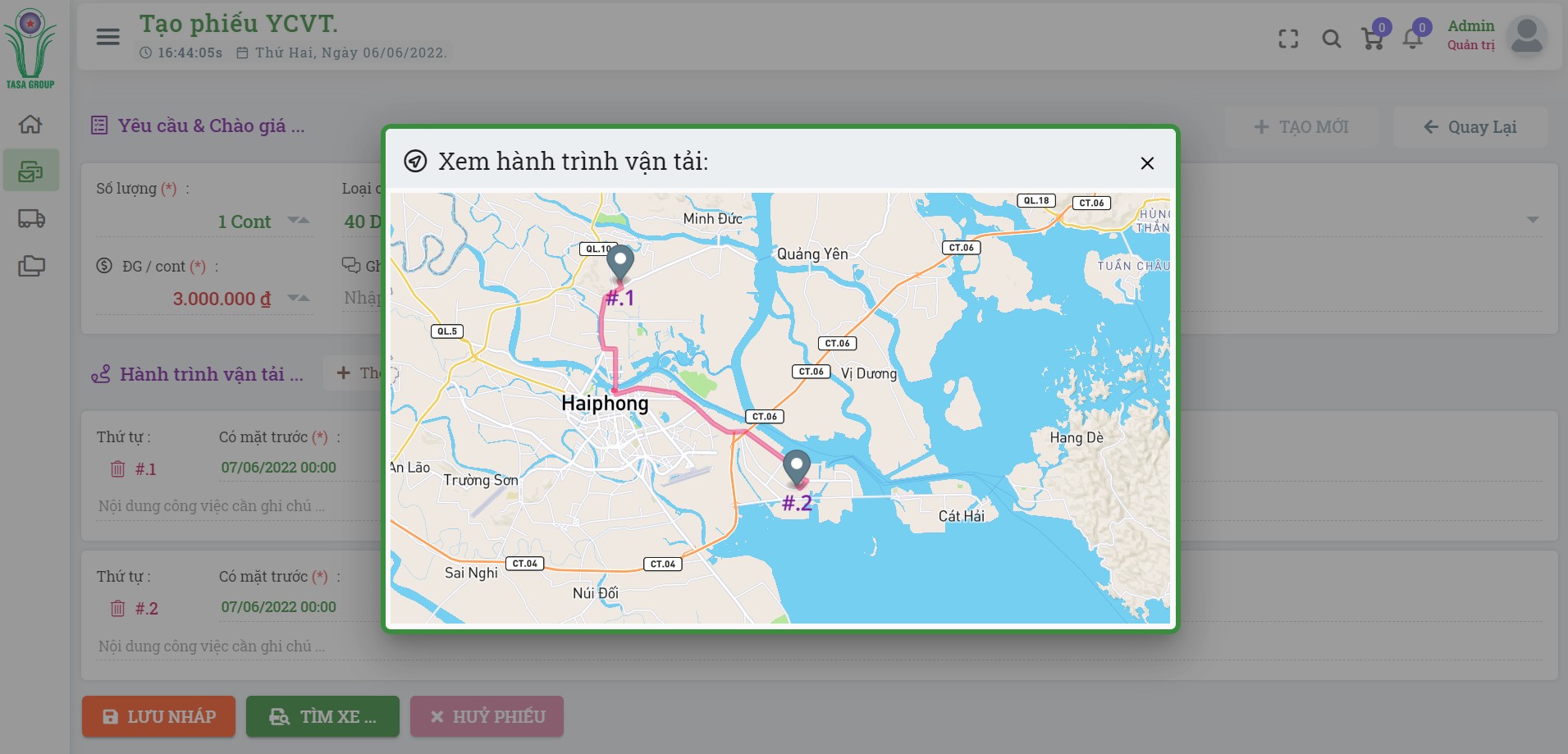Click Quay Lại back button
Screen dimensions: 1568x754
point(1470,127)
